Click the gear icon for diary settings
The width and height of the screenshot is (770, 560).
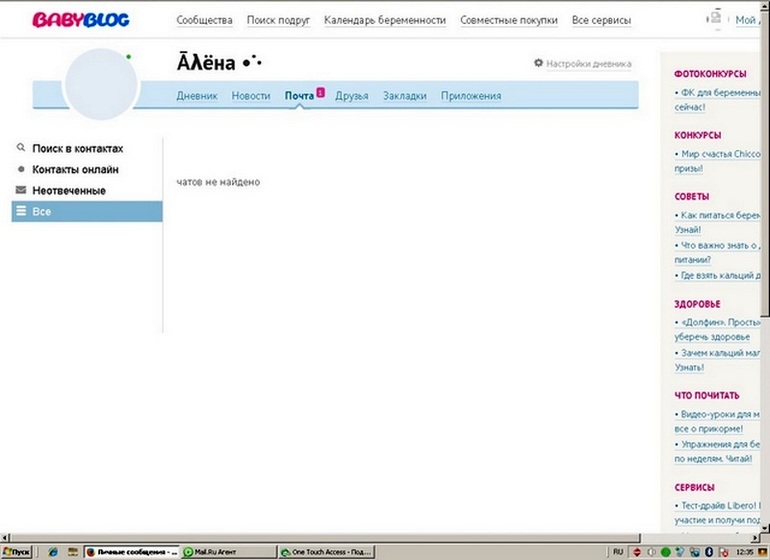(539, 63)
